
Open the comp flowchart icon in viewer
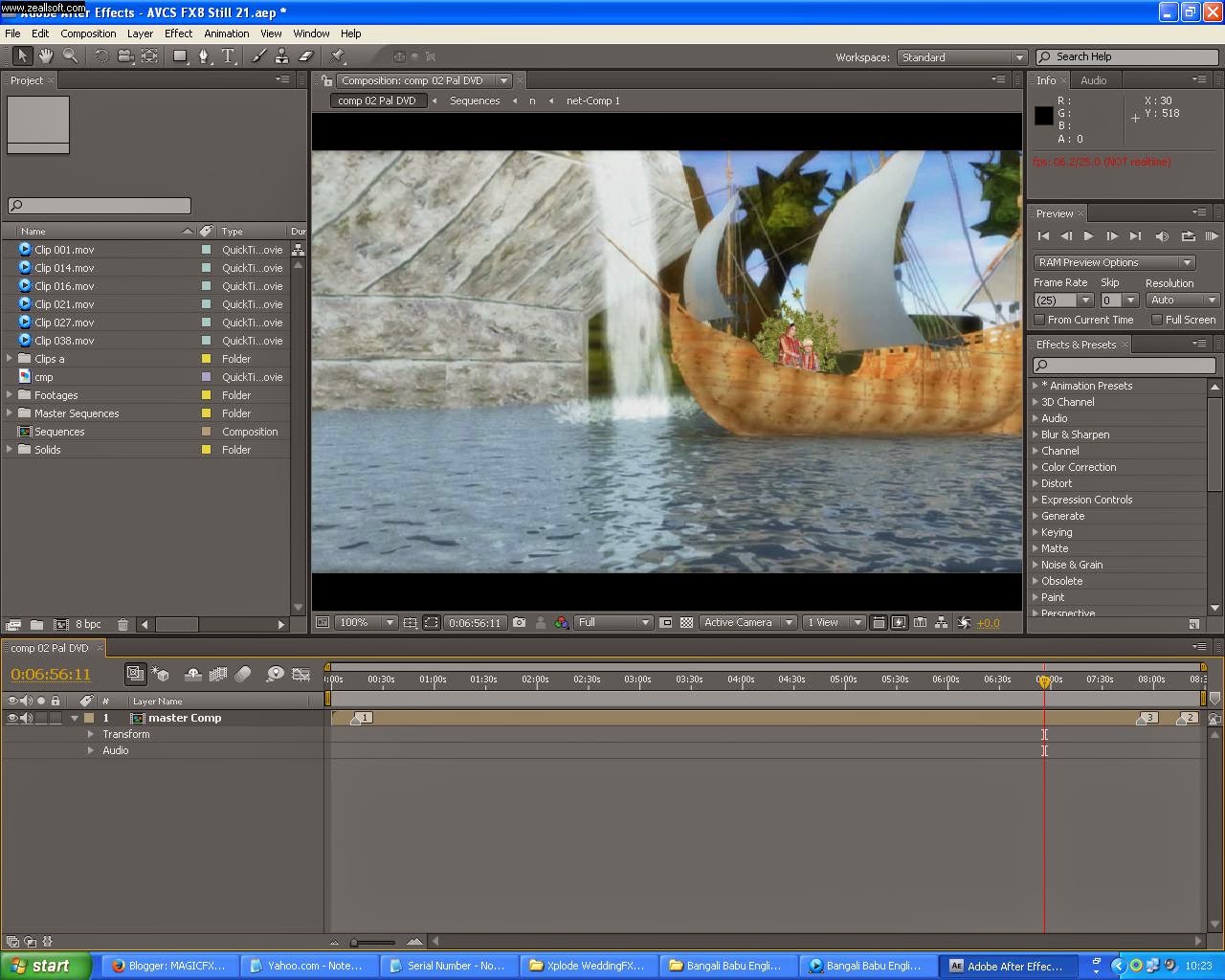pos(942,622)
